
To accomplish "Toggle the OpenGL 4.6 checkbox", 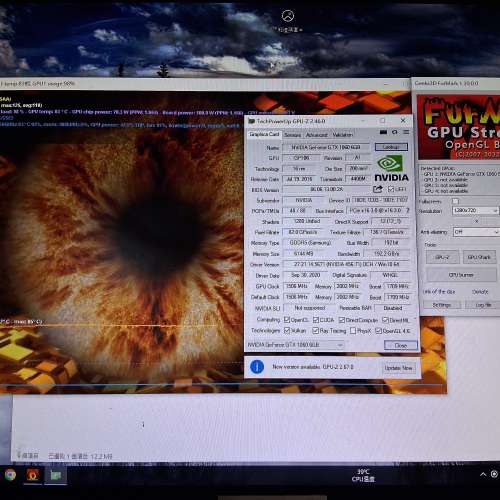I will tap(378, 331).
